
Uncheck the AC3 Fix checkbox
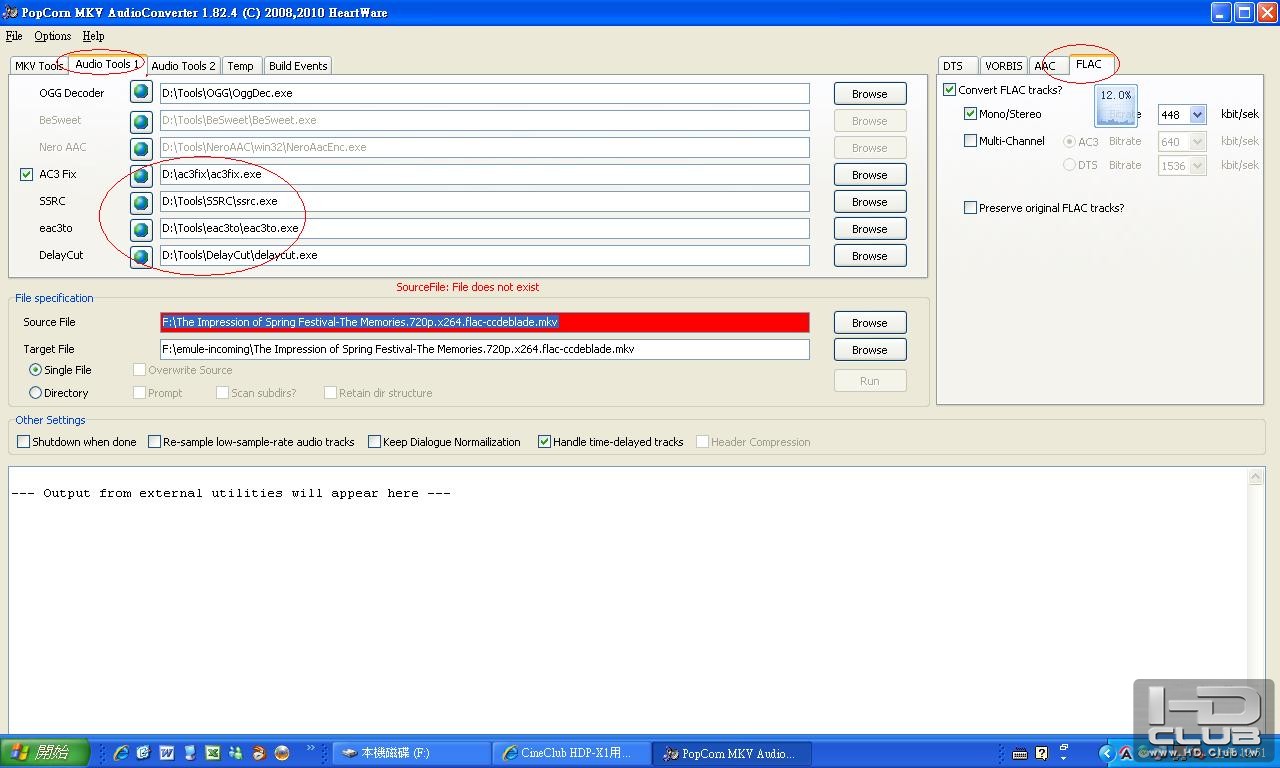[x=27, y=174]
